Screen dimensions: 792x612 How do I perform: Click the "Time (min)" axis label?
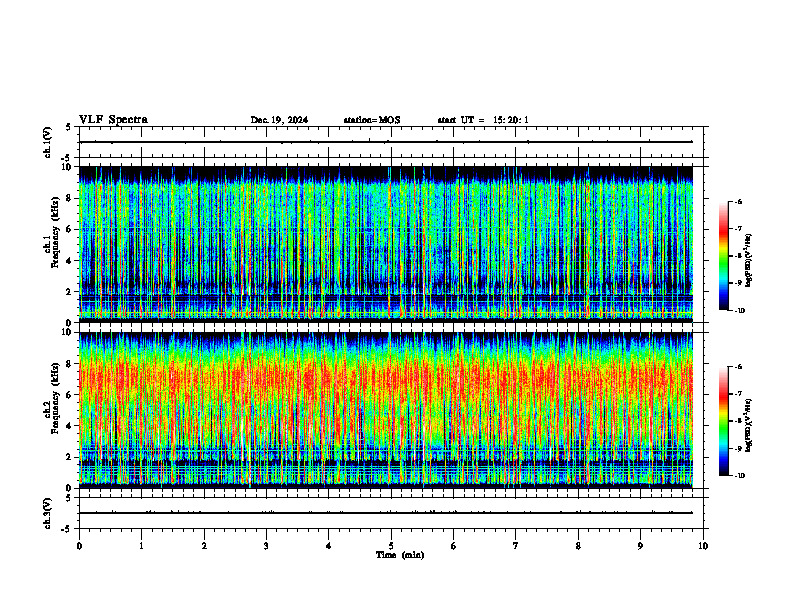pyautogui.click(x=400, y=555)
